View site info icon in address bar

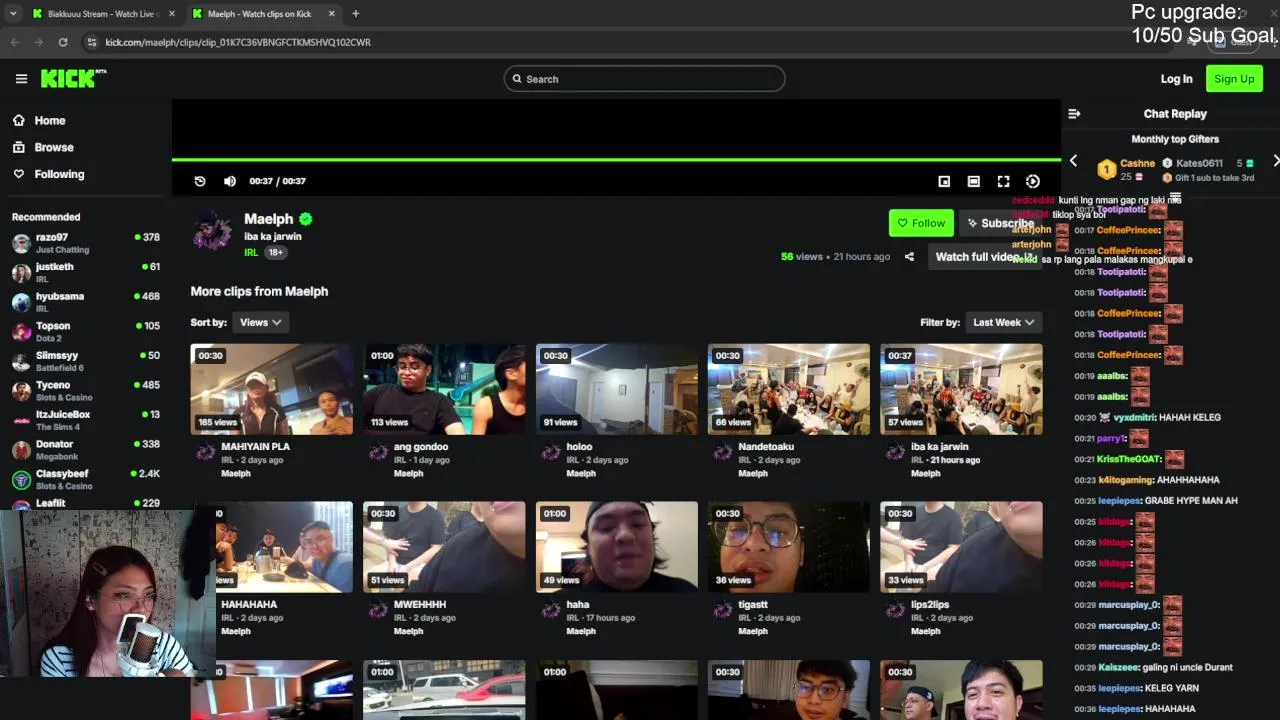[x=92, y=42]
